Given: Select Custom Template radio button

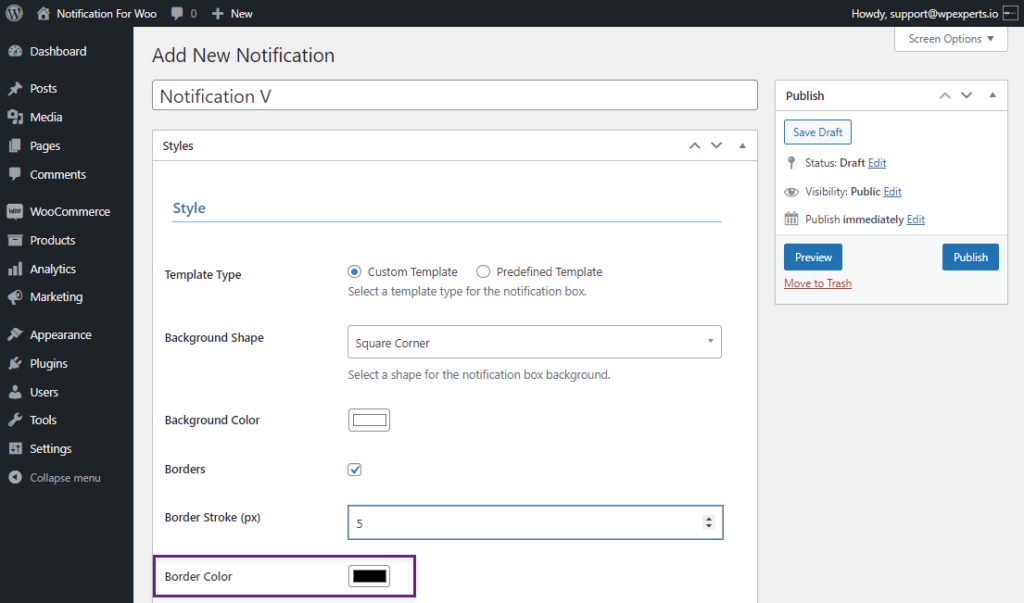Looking at the screenshot, I should coord(354,271).
